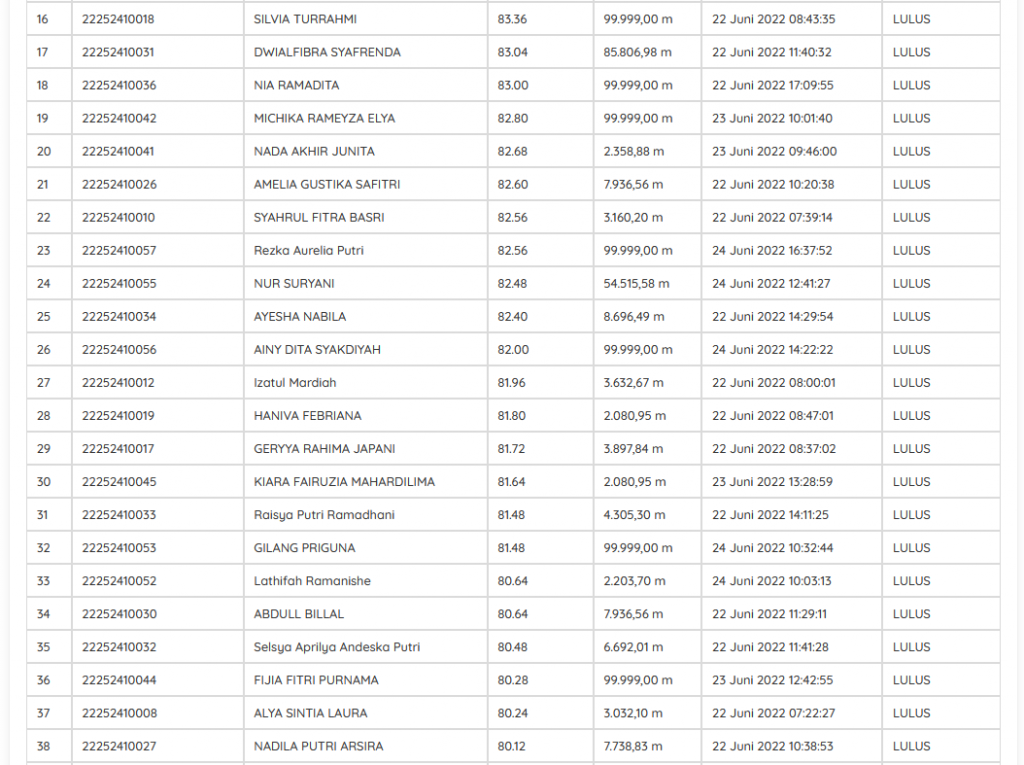The height and width of the screenshot is (765, 1024).
Task: Click the LULUS status for GILANG PRIGUNA
Action: [911, 547]
